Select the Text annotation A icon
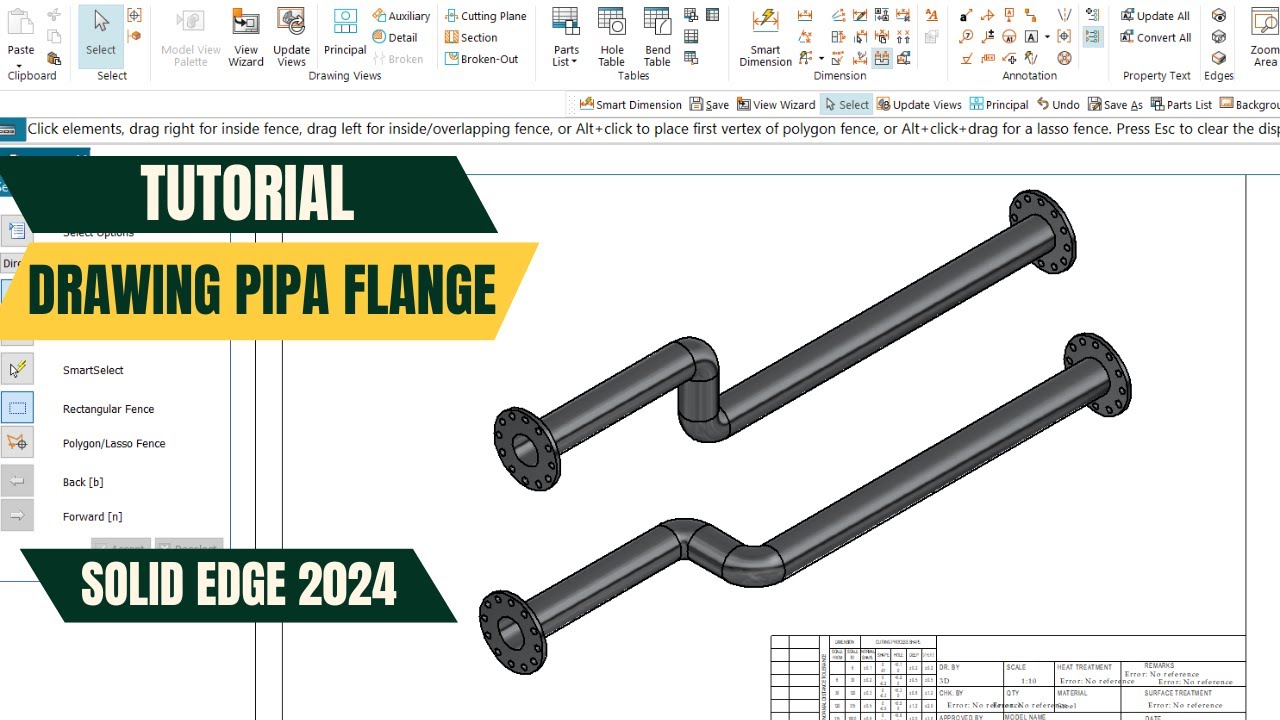Image resolution: width=1280 pixels, height=720 pixels. click(x=1031, y=37)
